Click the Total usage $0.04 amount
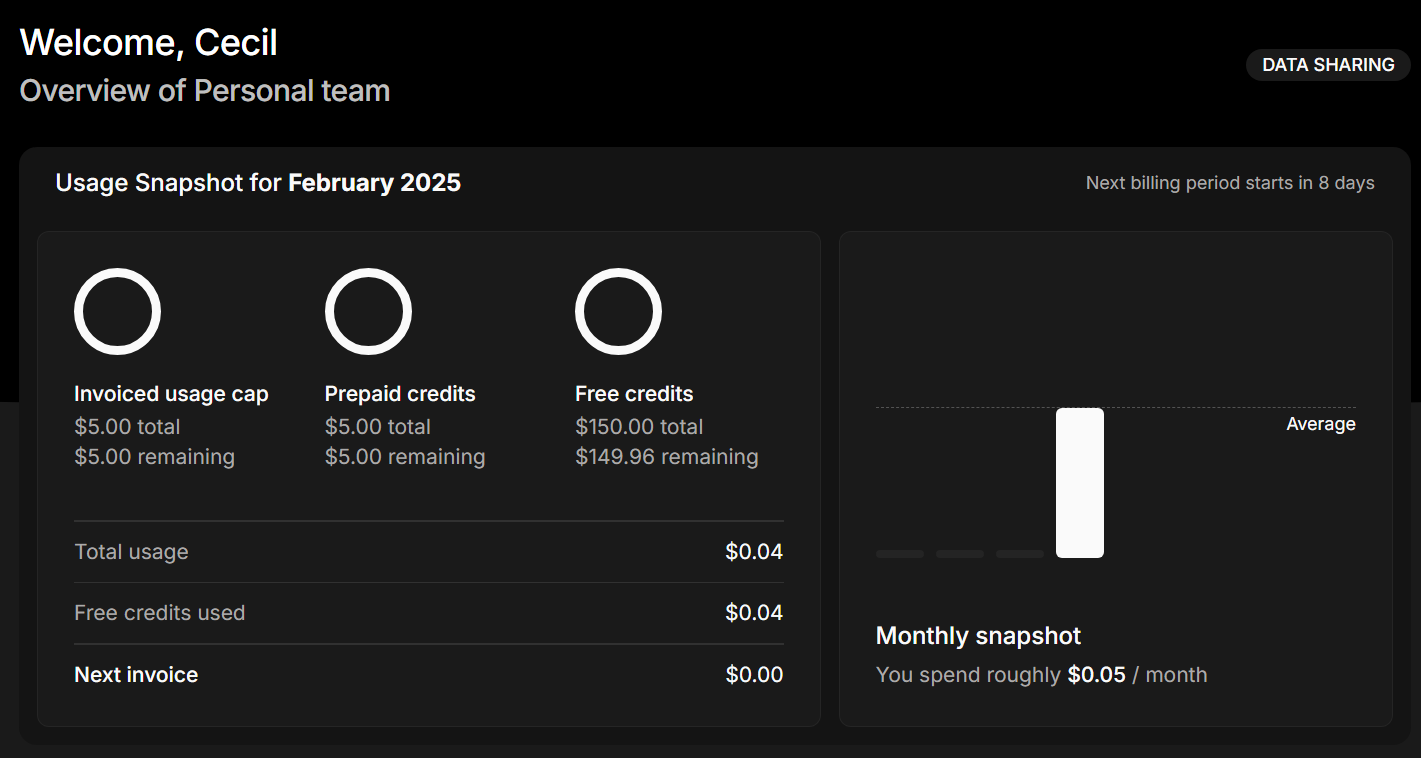This screenshot has width=1421, height=758. (754, 552)
